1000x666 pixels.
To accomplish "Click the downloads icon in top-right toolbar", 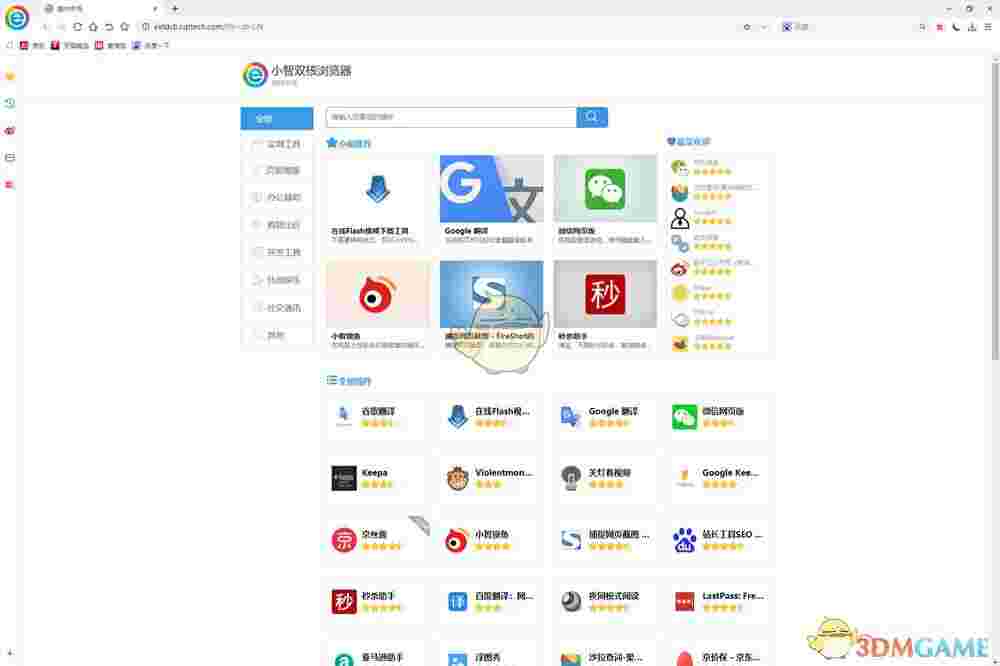I will [972, 27].
